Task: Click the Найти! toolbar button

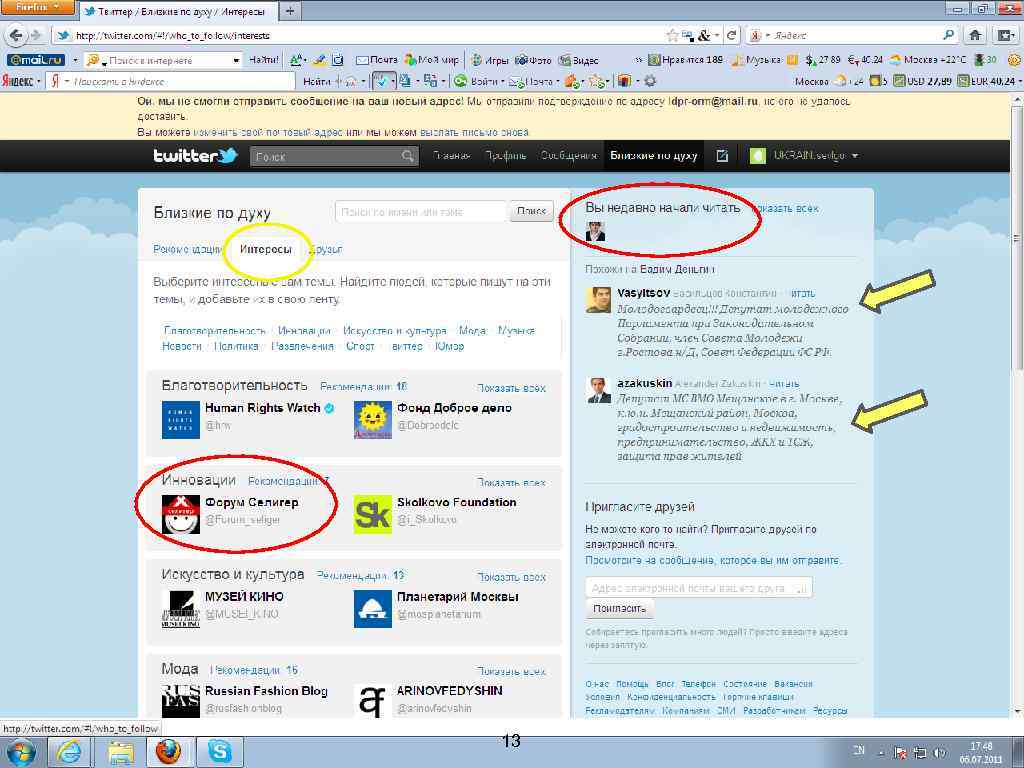Action: pos(264,60)
